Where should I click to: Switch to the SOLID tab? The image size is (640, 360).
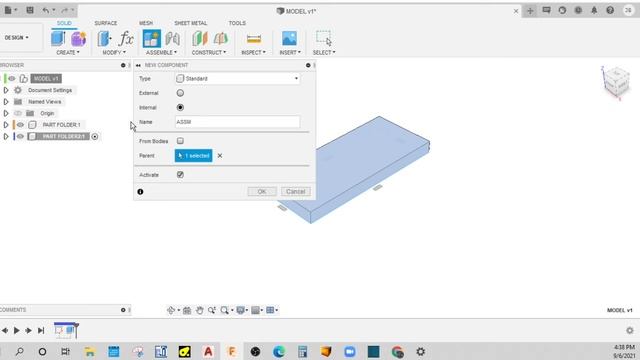(64, 23)
